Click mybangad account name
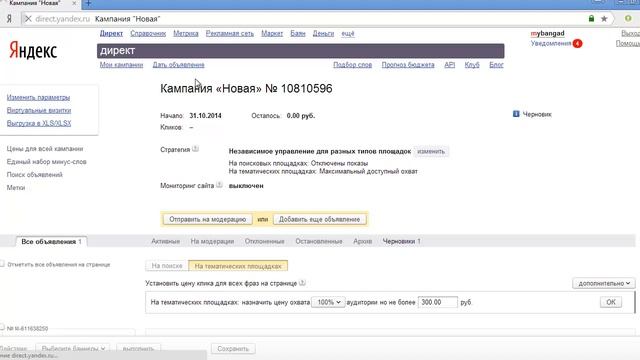Viewport: 640px width, 360px height. click(547, 33)
